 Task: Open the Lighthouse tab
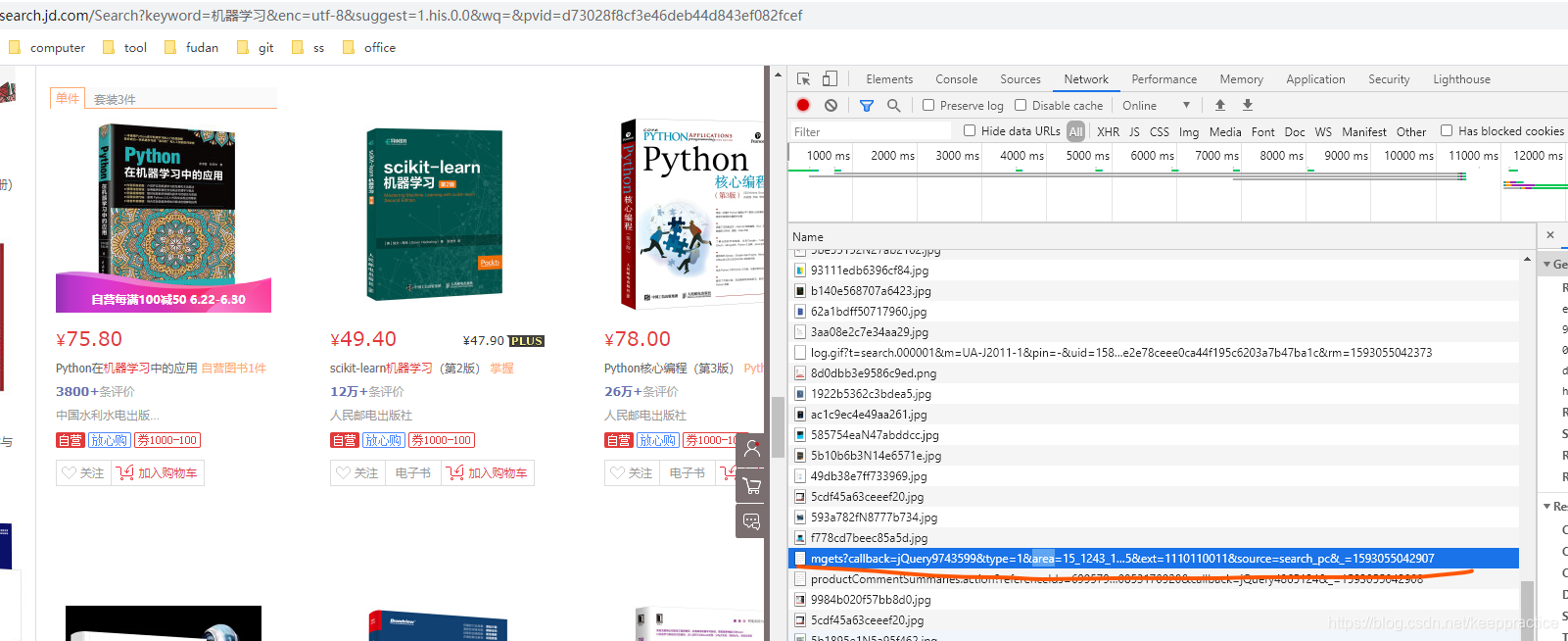coord(1461,79)
